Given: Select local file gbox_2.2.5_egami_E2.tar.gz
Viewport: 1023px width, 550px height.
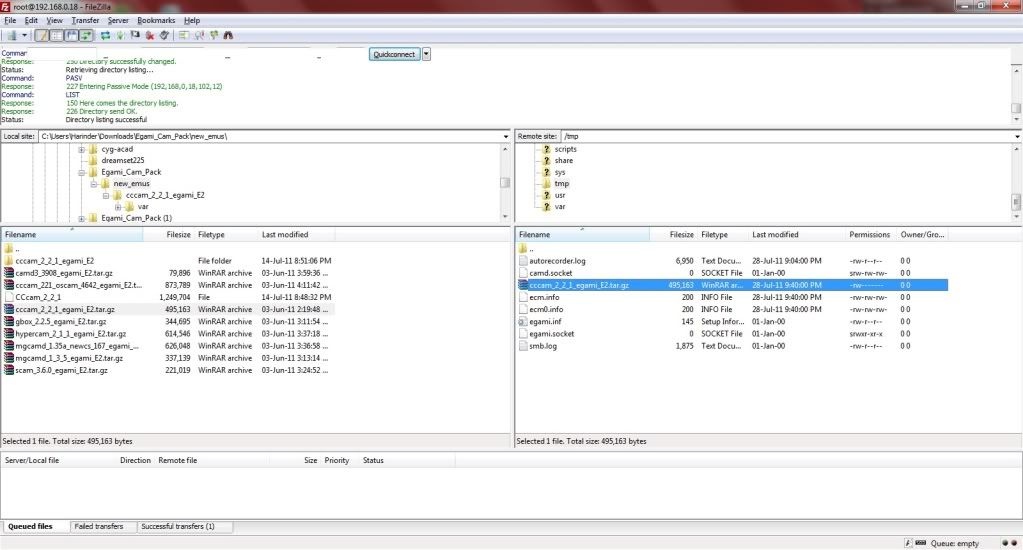Looking at the screenshot, I should (61, 322).
